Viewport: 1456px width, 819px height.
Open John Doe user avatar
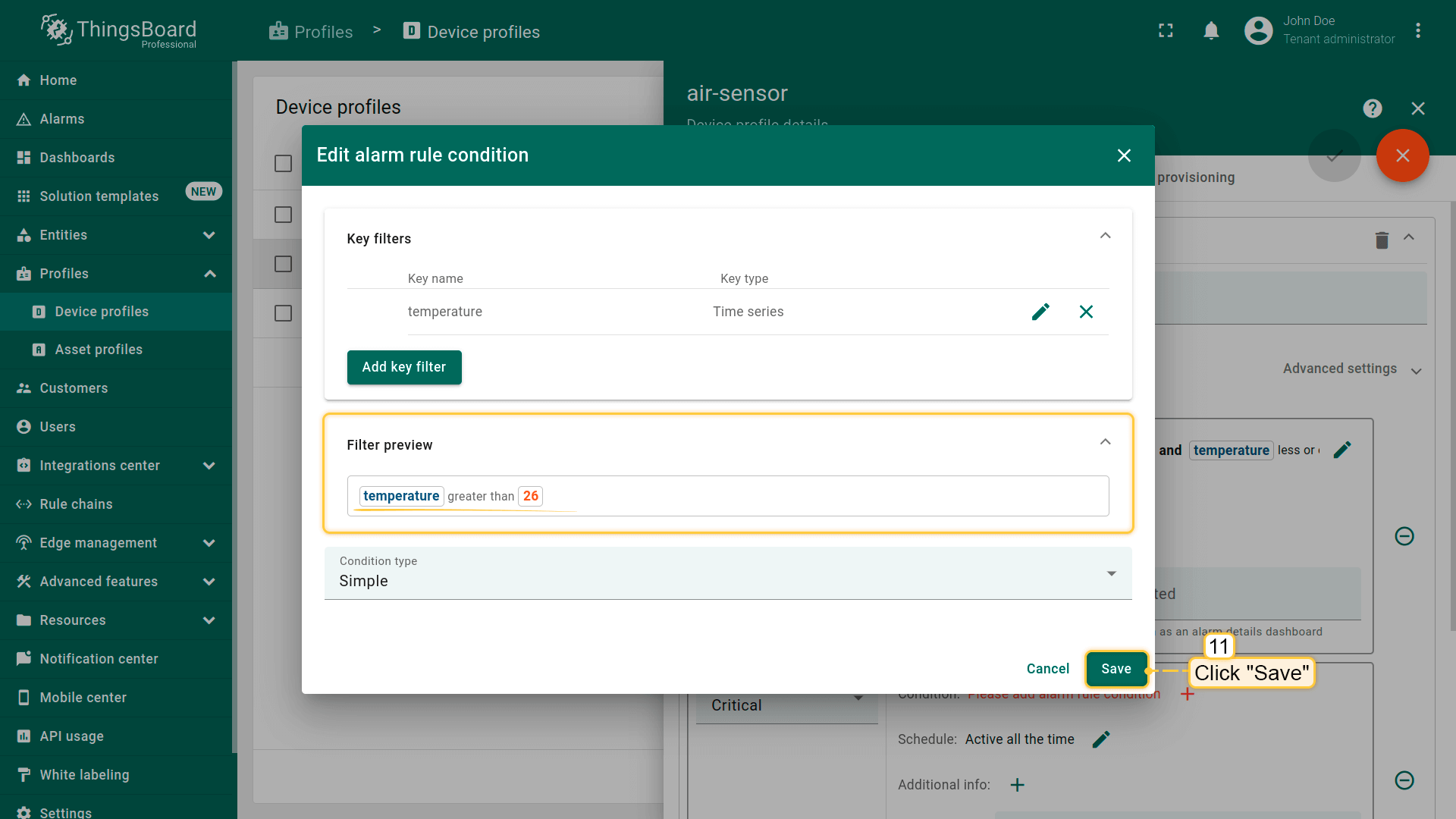1258,30
